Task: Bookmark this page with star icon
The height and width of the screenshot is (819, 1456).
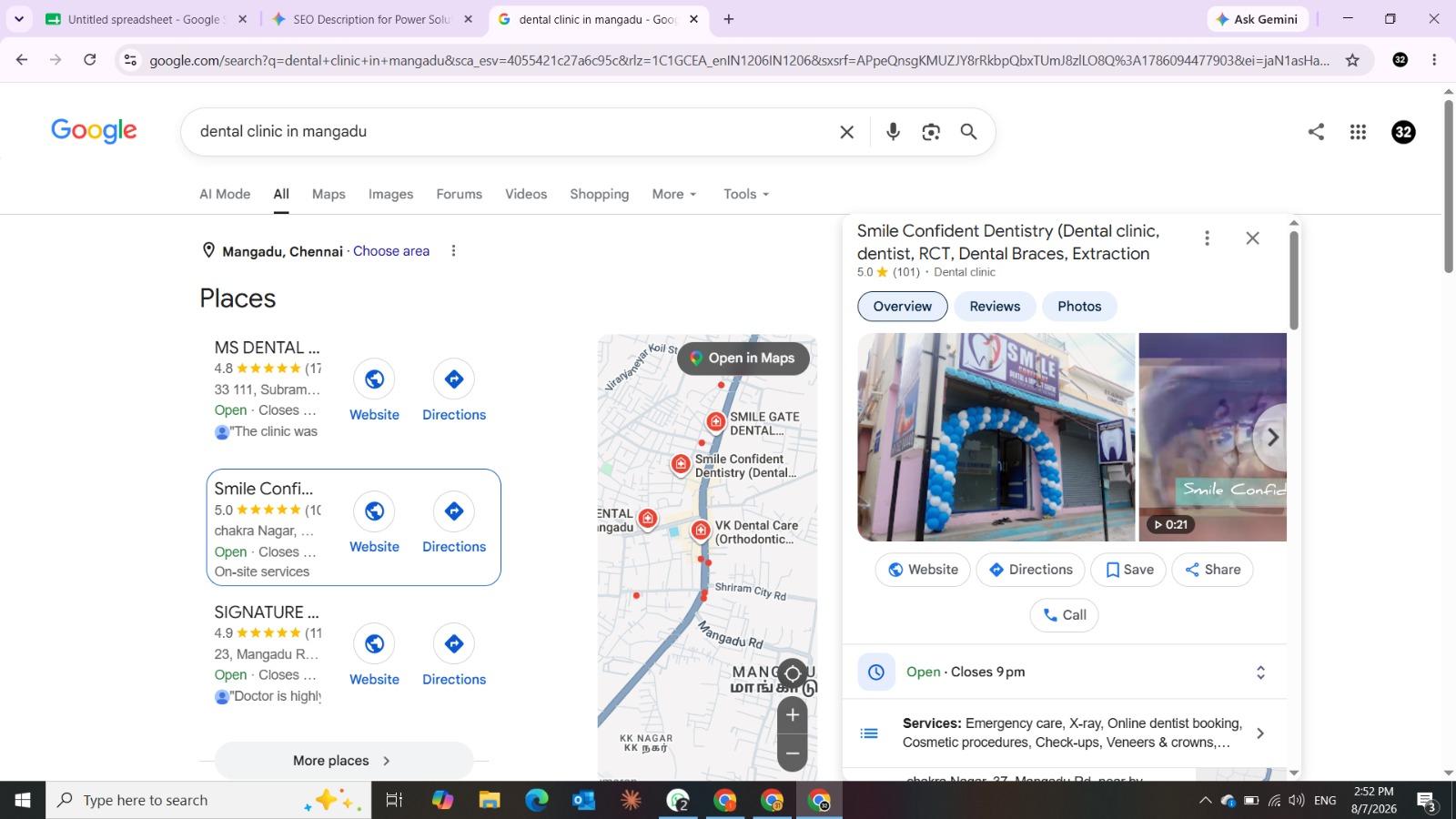Action: (x=1352, y=60)
